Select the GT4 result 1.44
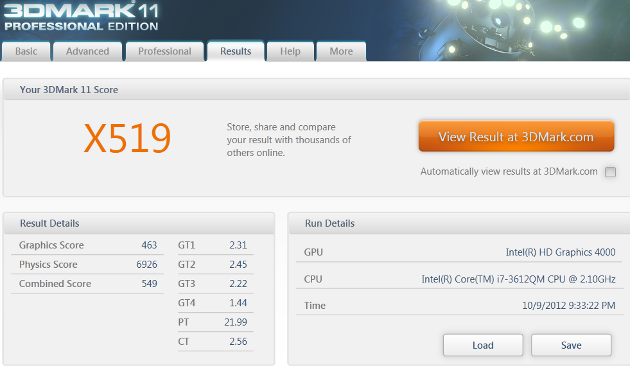Screen dimensions: 630x366 click(x=238, y=303)
